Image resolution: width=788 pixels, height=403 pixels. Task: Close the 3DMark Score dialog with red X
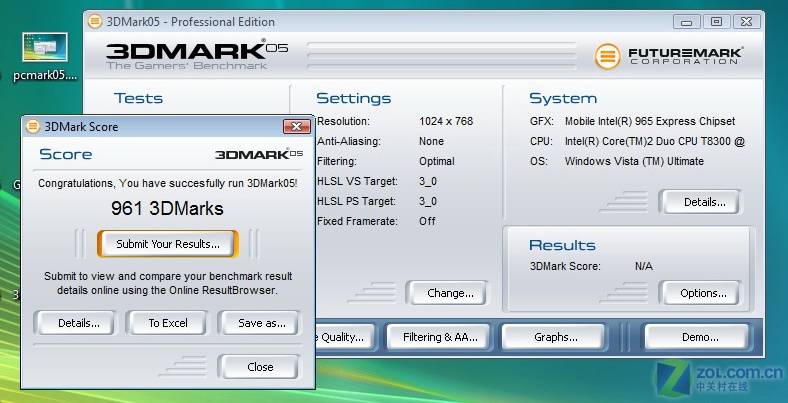(297, 126)
